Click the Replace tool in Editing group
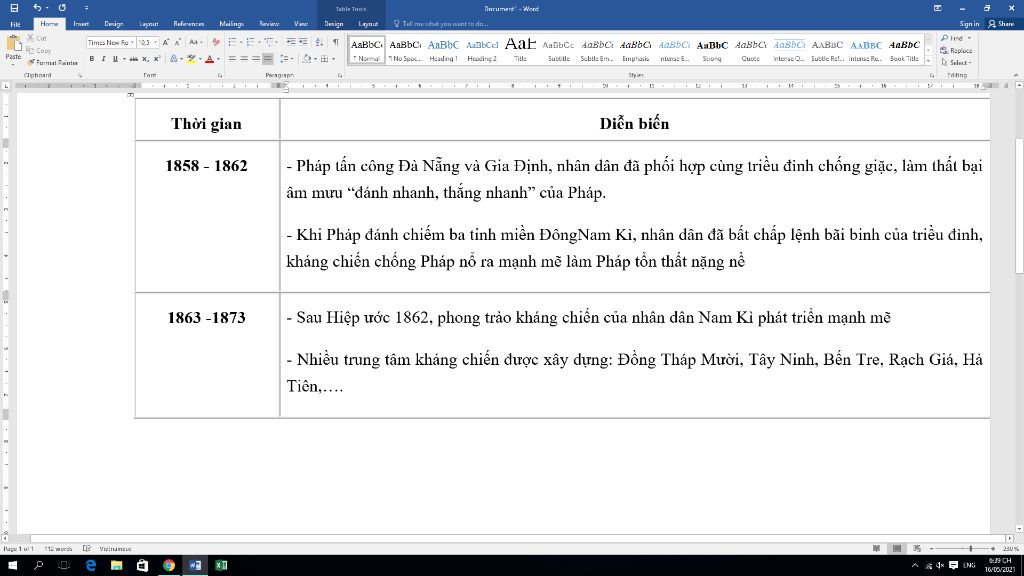 (957, 50)
